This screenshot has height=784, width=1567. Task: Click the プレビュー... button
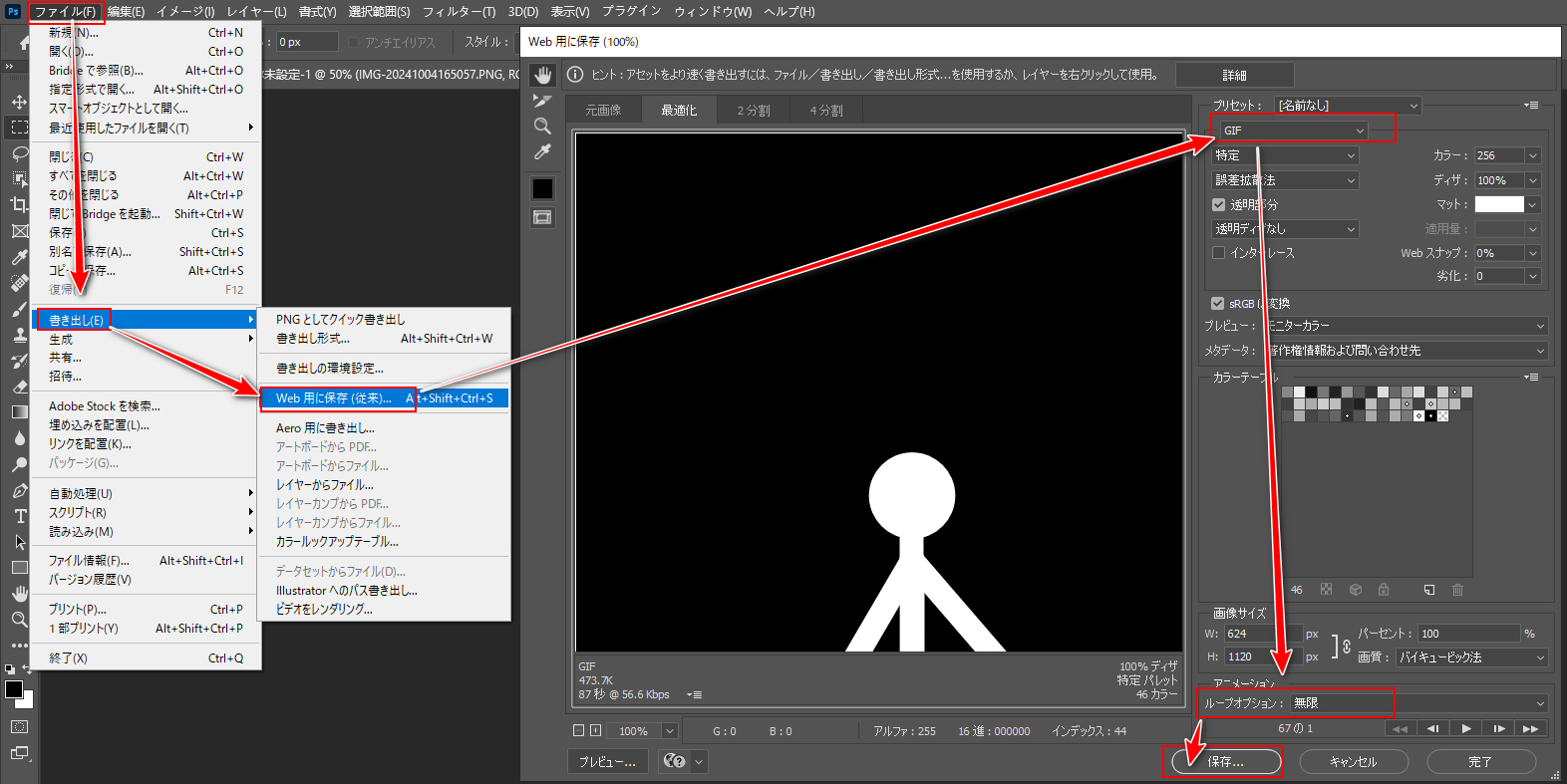point(608,762)
